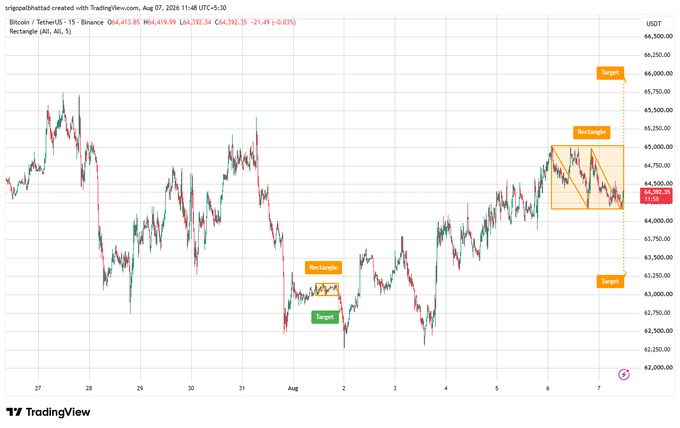Click the 62,250.00 price axis label
The image size is (680, 428).
point(658,350)
